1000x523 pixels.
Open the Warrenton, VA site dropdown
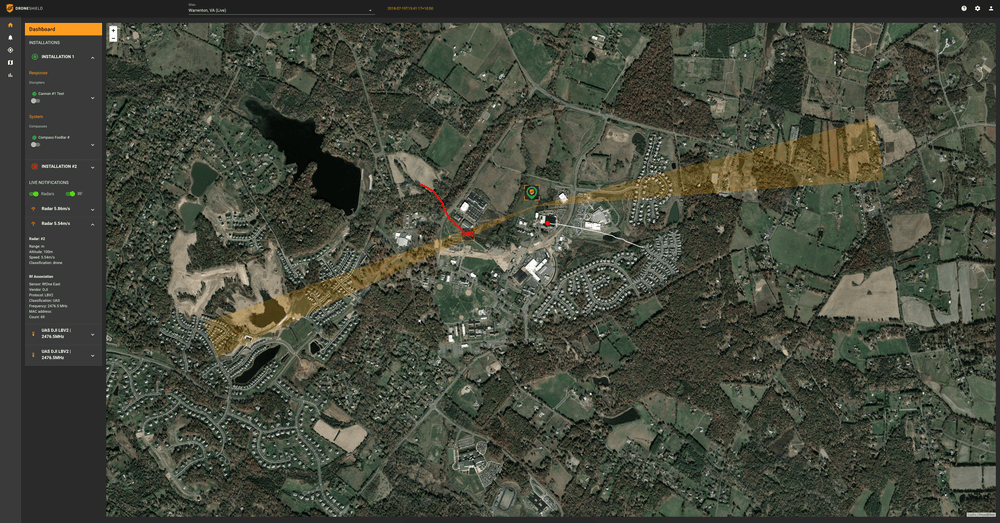pyautogui.click(x=280, y=10)
